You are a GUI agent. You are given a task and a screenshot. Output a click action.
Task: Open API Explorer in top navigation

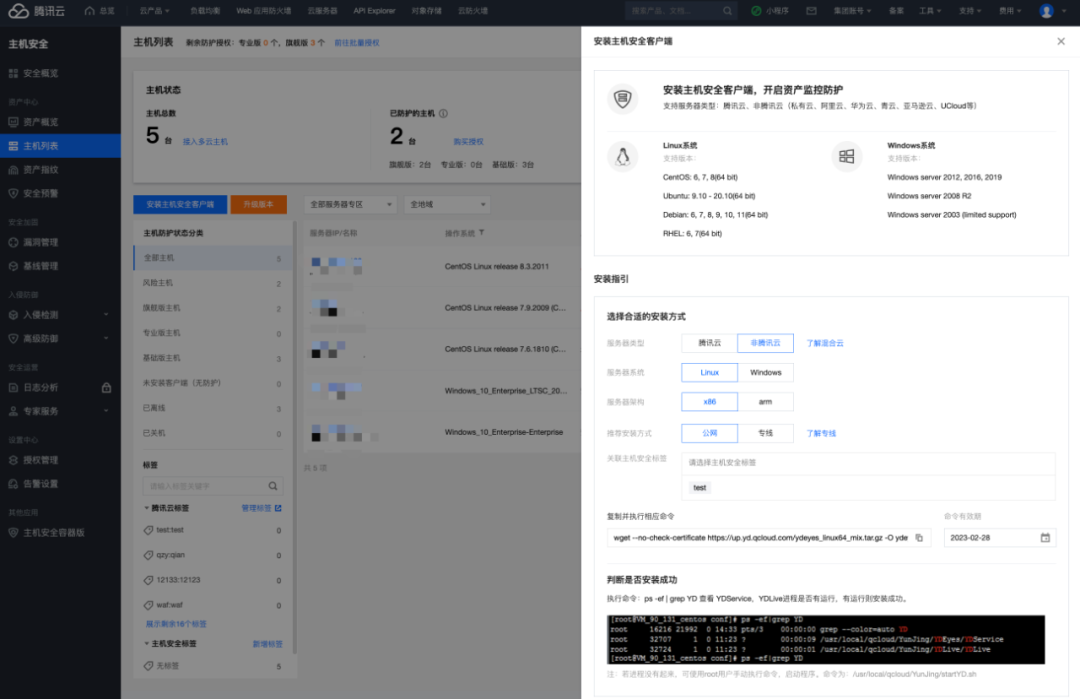pos(374,11)
